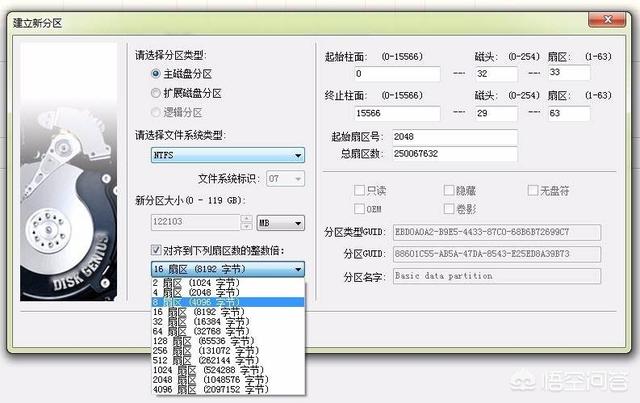The height and width of the screenshot is (403, 640).
Task: Click the start 磁头 field containing 32
Action: coord(496,74)
